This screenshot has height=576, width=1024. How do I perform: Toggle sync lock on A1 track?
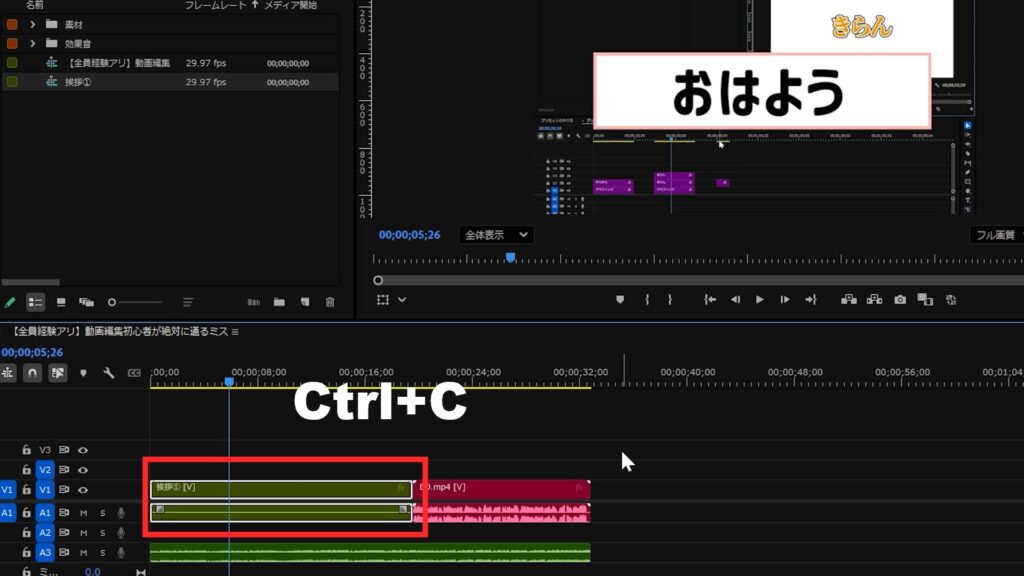(64, 513)
